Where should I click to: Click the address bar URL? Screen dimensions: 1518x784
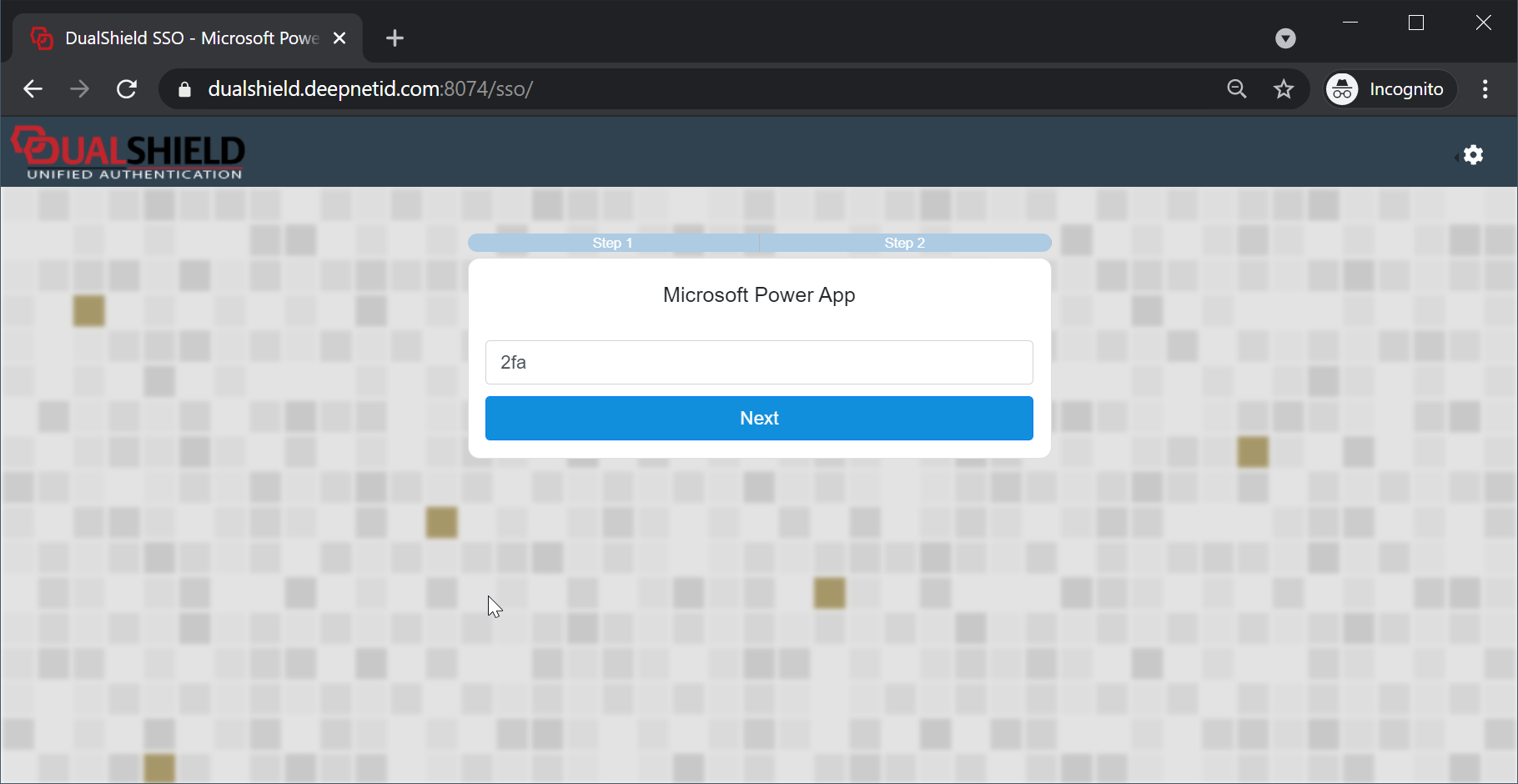(x=370, y=89)
